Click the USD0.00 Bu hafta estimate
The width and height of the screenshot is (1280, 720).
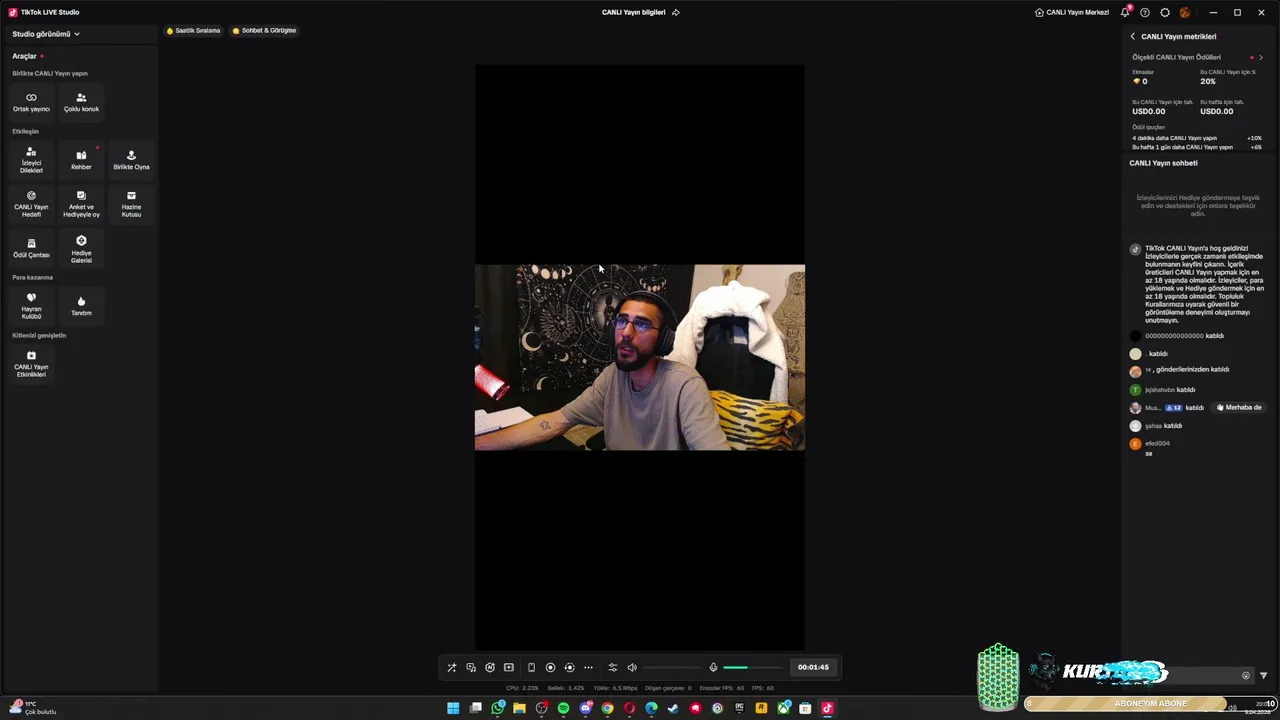(1217, 111)
